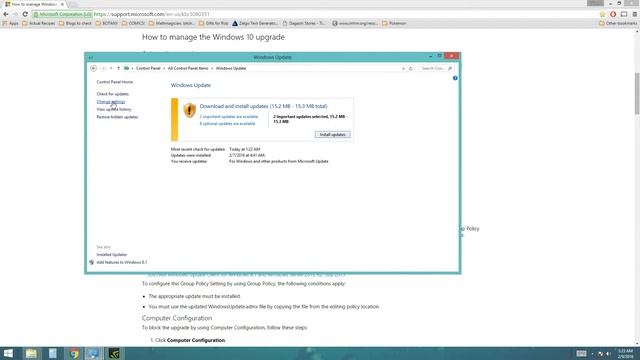This screenshot has height=360, width=640.
Task: Click the search magnifier in the Control Panel search box
Action: (450, 69)
